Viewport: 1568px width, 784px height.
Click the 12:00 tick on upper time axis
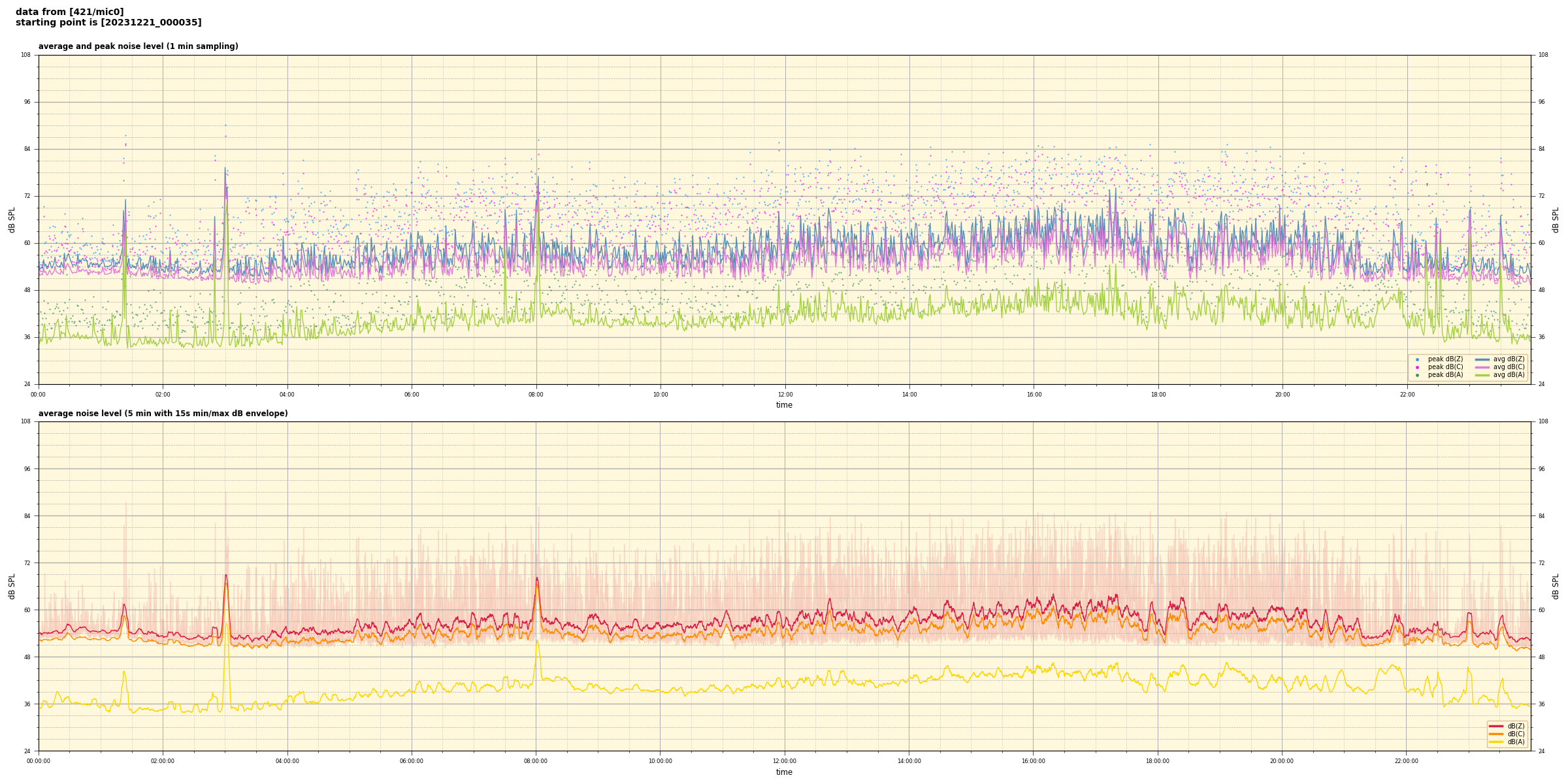[x=785, y=395]
